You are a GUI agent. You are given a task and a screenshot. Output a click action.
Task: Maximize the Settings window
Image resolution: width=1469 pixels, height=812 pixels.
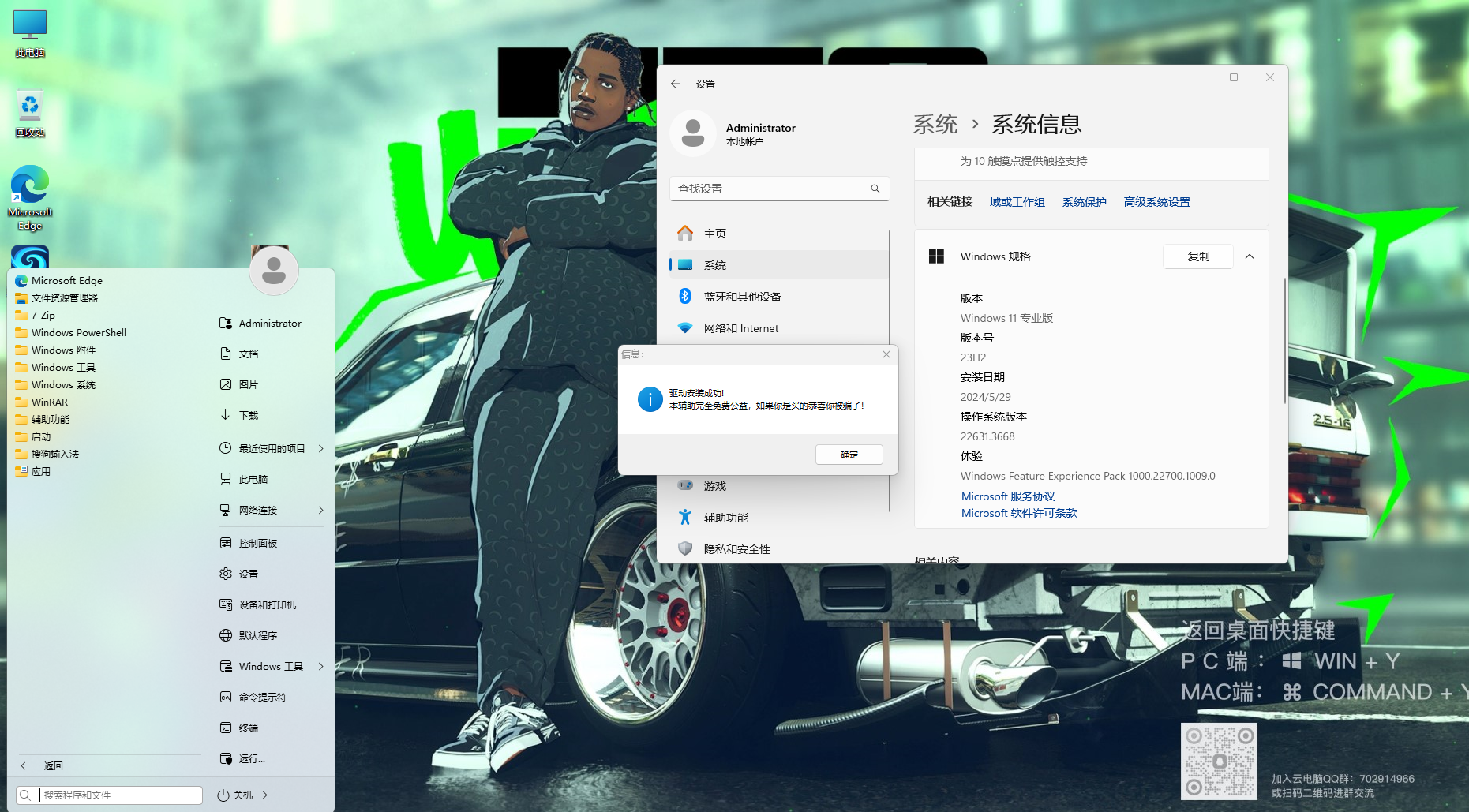click(x=1234, y=77)
